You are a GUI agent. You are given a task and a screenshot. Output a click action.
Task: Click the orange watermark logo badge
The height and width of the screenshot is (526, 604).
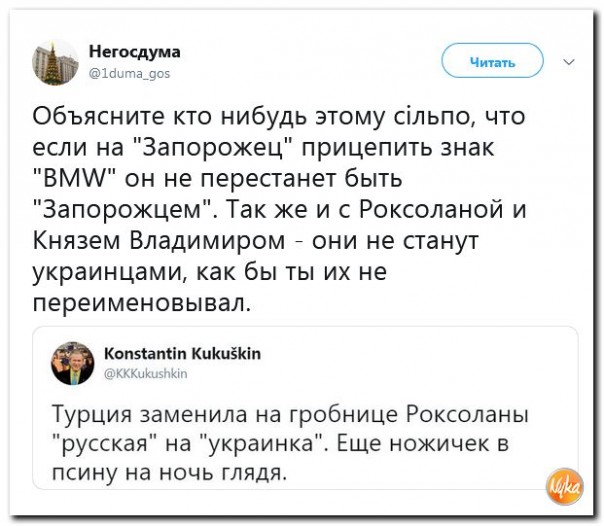click(565, 486)
